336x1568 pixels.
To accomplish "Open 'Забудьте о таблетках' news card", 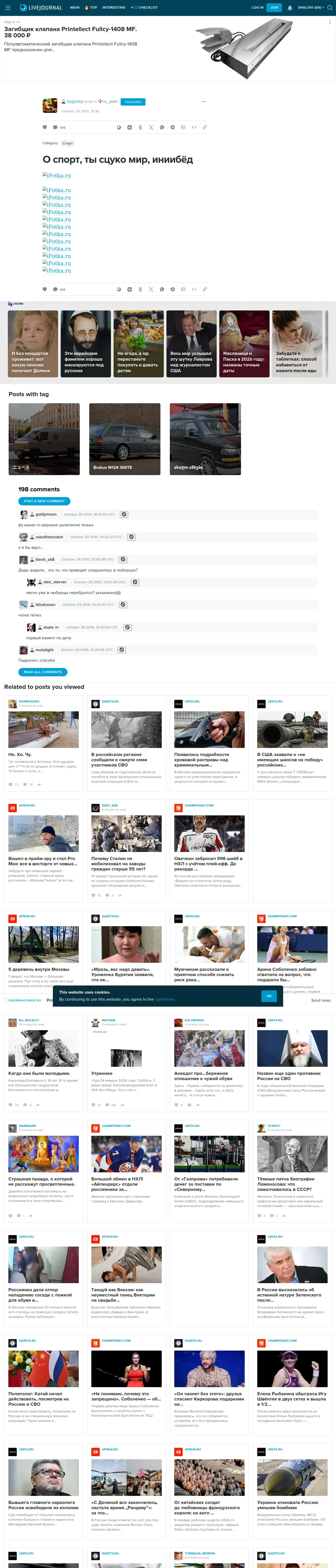I will pyautogui.click(x=297, y=344).
